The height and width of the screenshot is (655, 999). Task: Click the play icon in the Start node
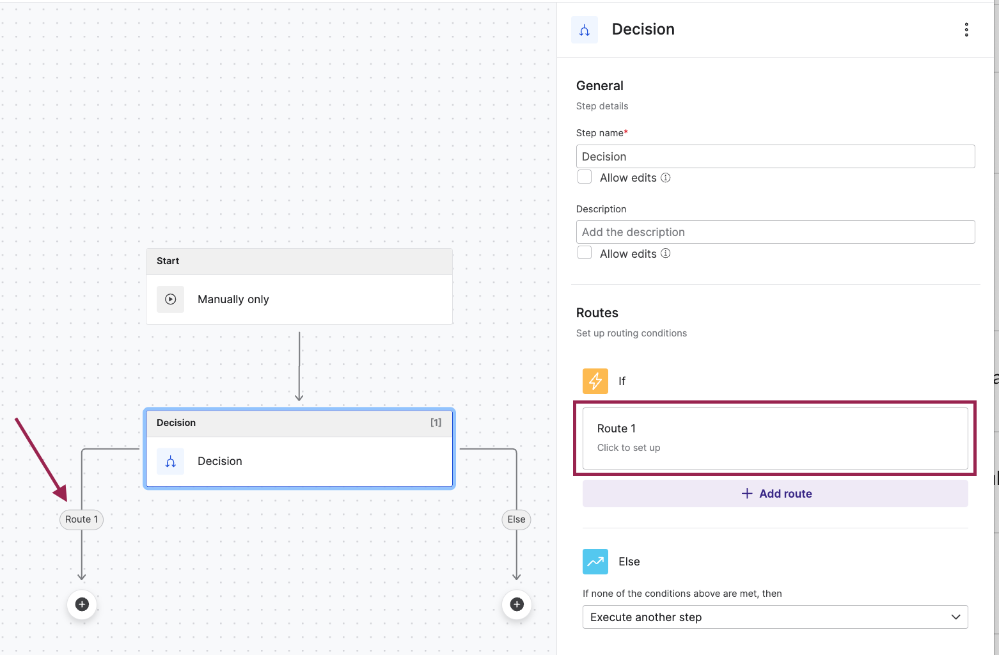coord(171,299)
